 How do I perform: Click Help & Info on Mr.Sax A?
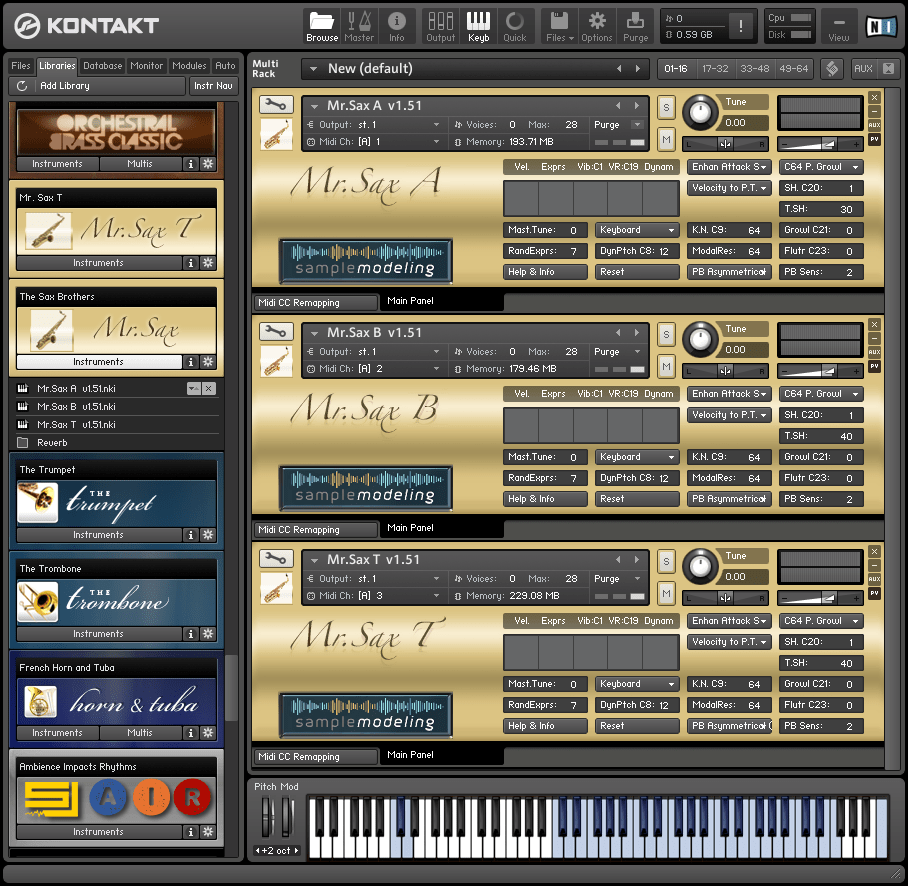point(545,272)
